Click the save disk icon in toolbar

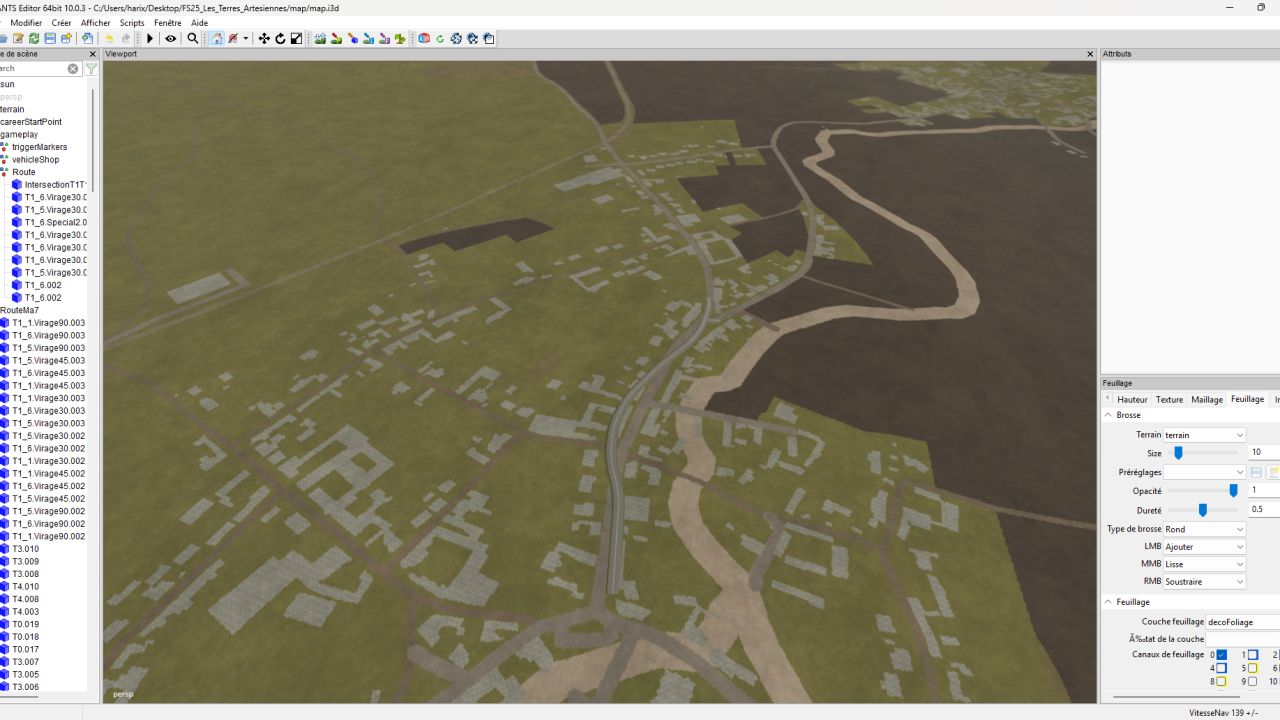[x=50, y=39]
